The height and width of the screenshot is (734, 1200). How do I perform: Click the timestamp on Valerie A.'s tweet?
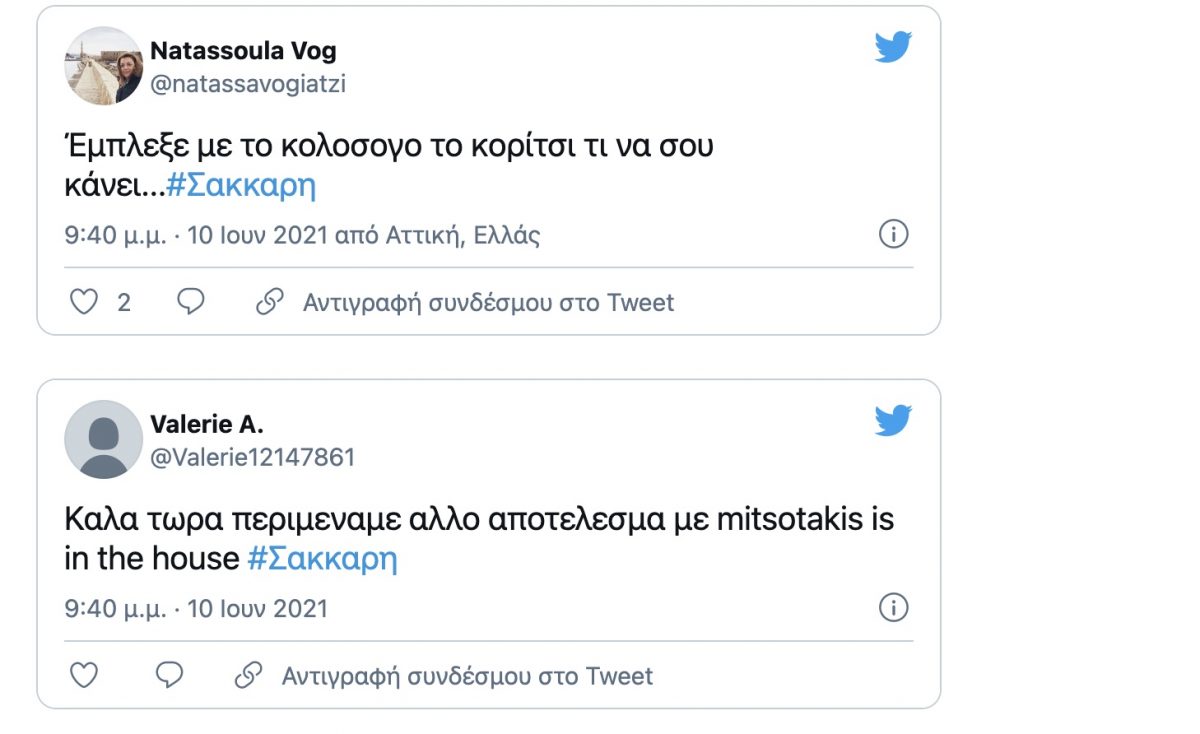196,608
